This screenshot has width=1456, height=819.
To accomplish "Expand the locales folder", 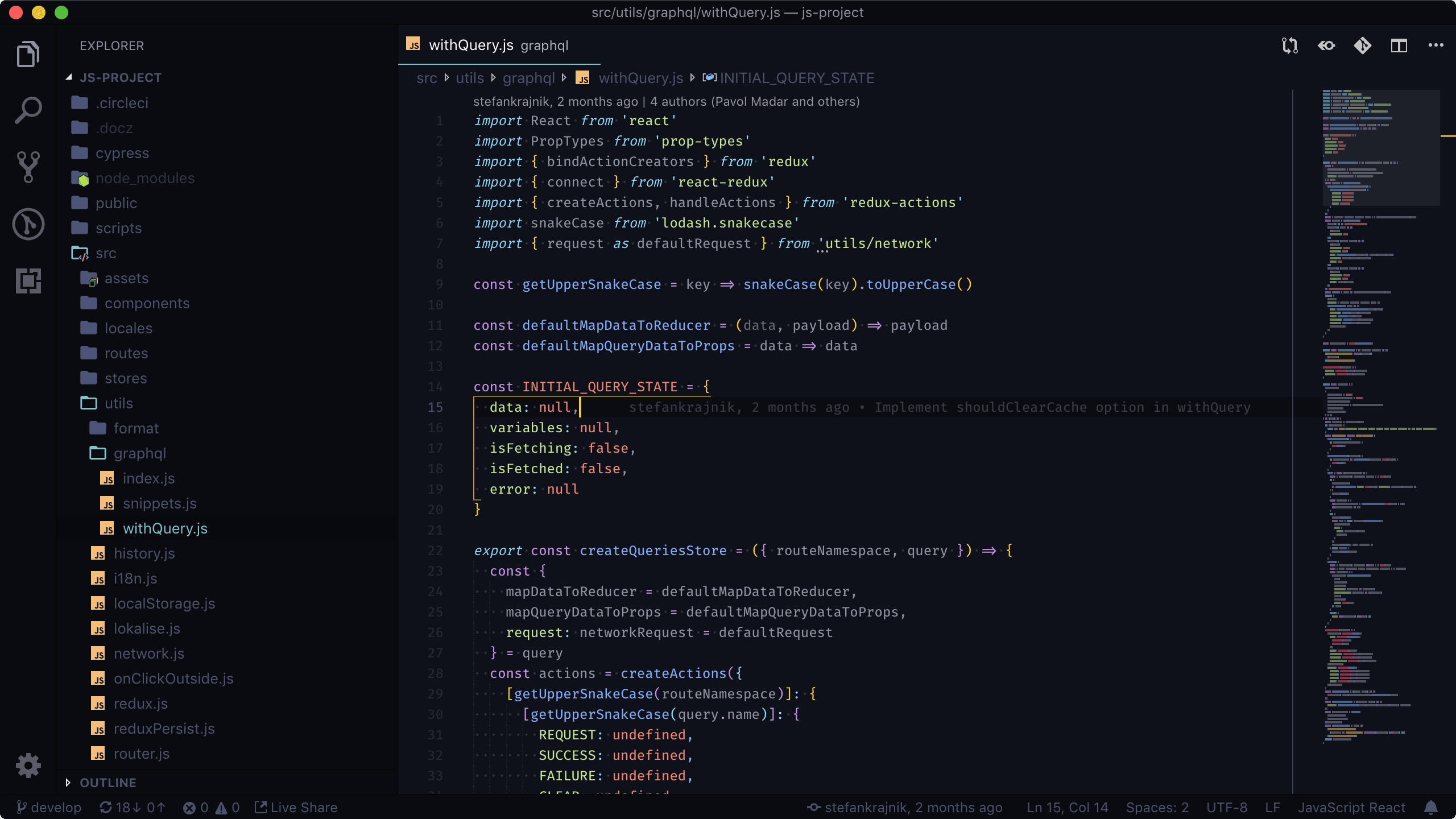I will click(x=227, y=328).
